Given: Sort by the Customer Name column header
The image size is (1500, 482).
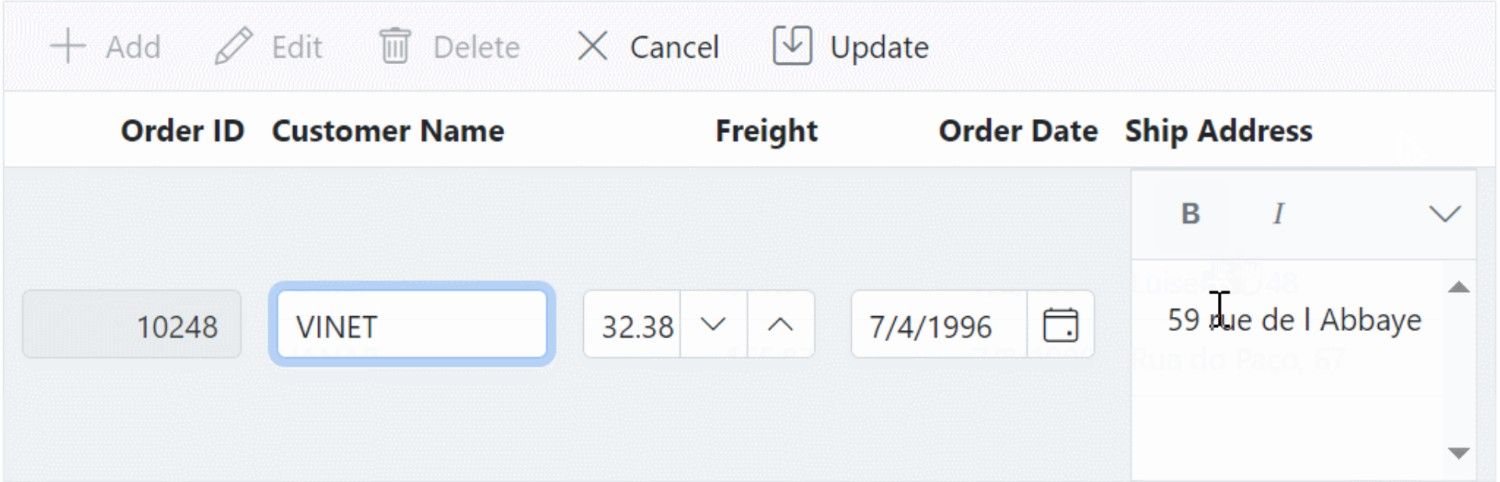Looking at the screenshot, I should pos(388,131).
